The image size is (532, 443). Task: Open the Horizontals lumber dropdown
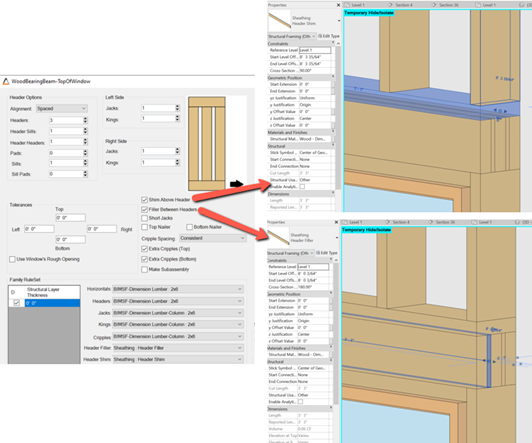[x=178, y=289]
